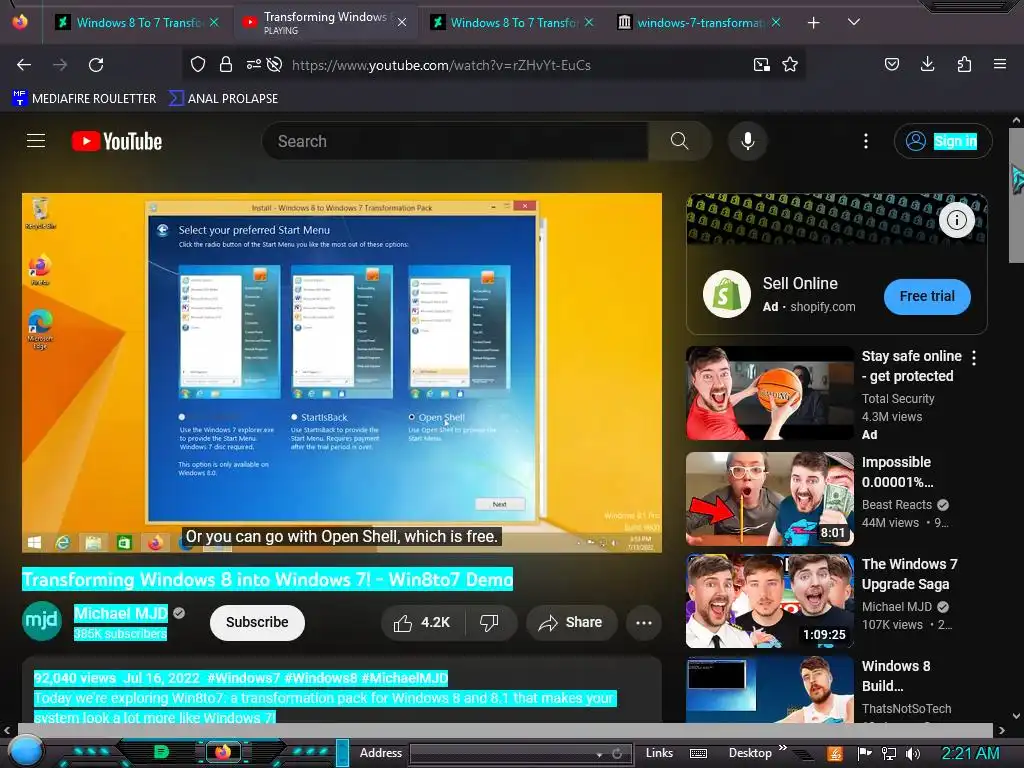Start Shopify Free trial
Image resolution: width=1024 pixels, height=768 pixels.
[927, 296]
